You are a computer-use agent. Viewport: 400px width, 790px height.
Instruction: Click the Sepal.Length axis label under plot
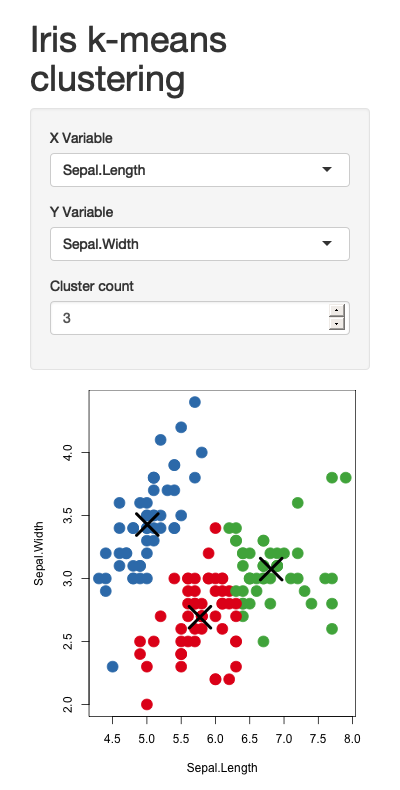click(222, 768)
